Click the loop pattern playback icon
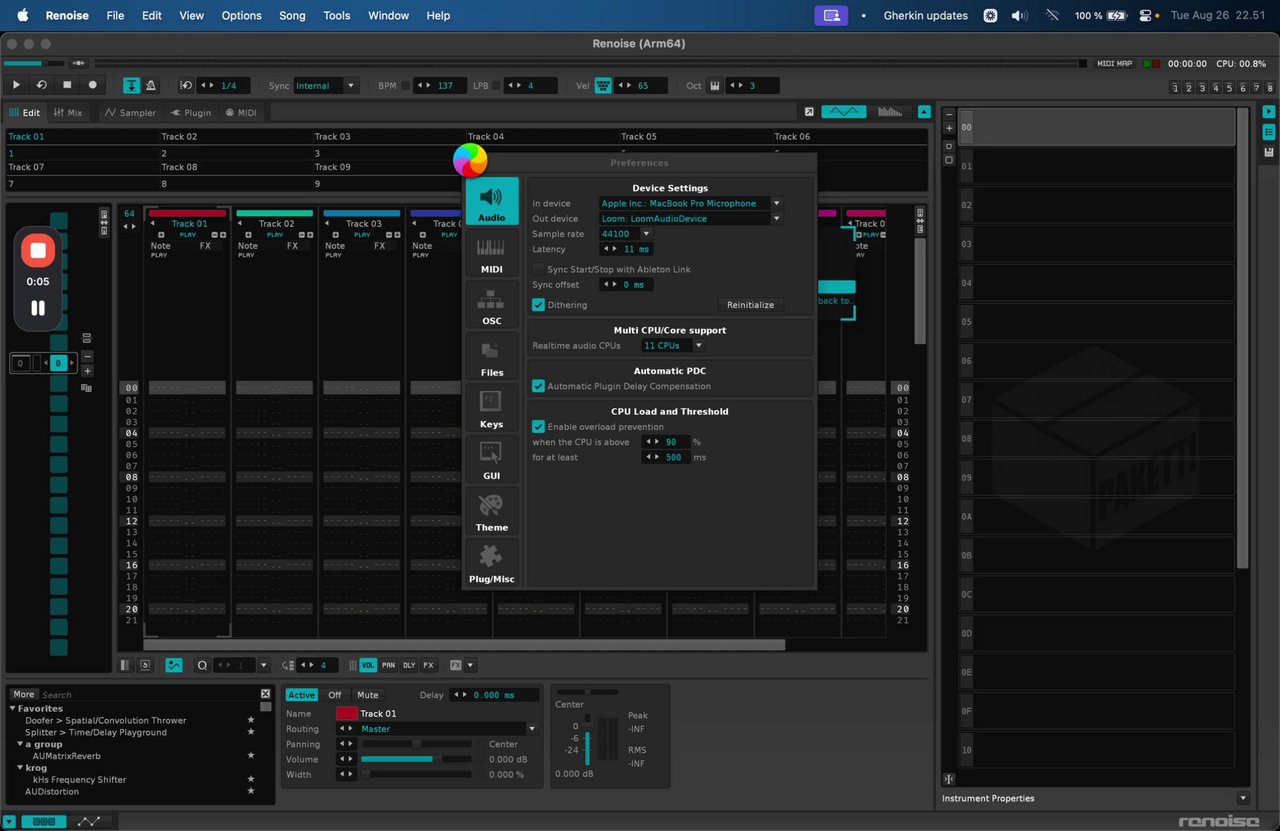Image resolution: width=1280 pixels, height=831 pixels. click(x=41, y=86)
